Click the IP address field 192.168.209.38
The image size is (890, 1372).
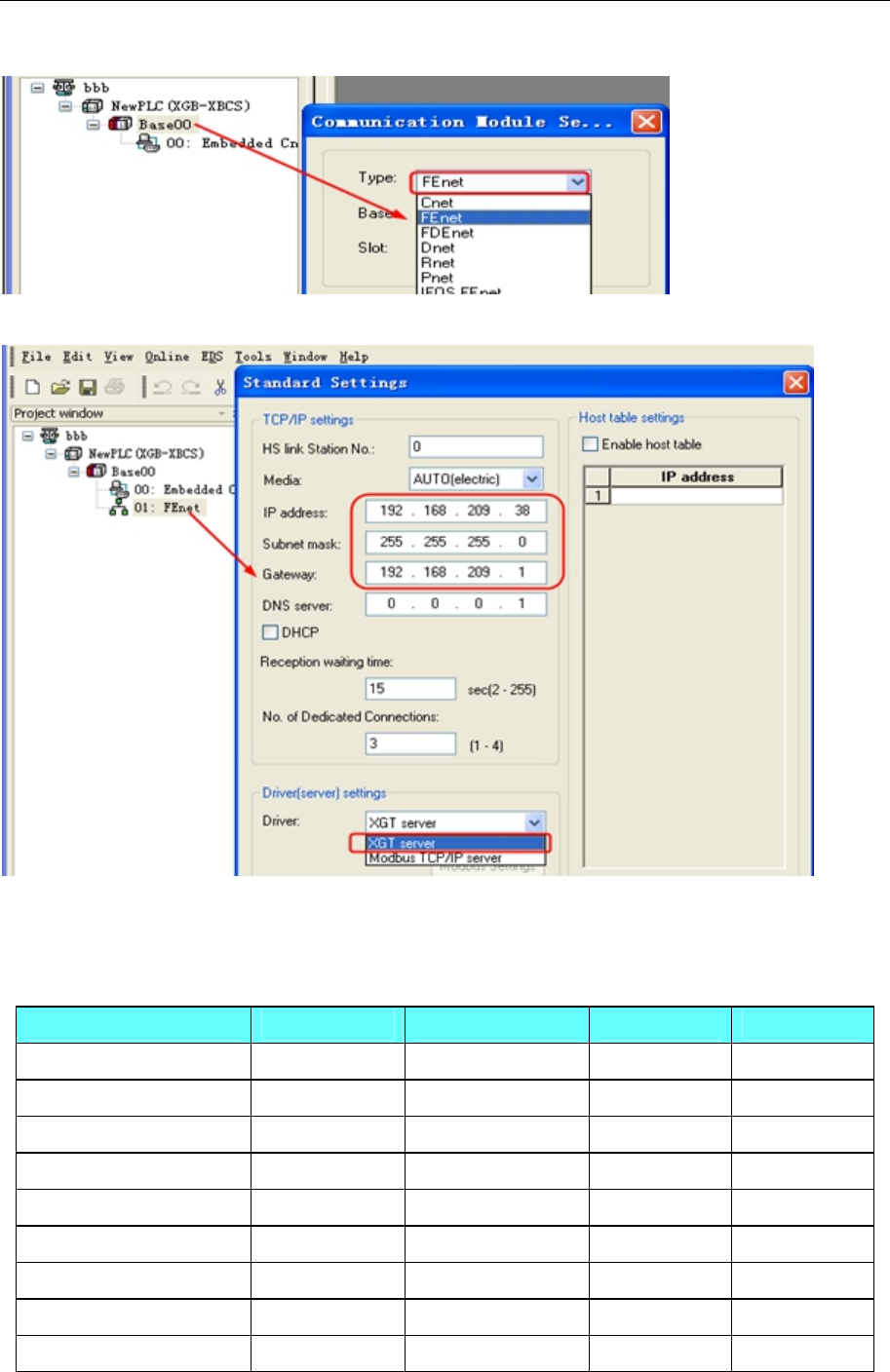[455, 511]
